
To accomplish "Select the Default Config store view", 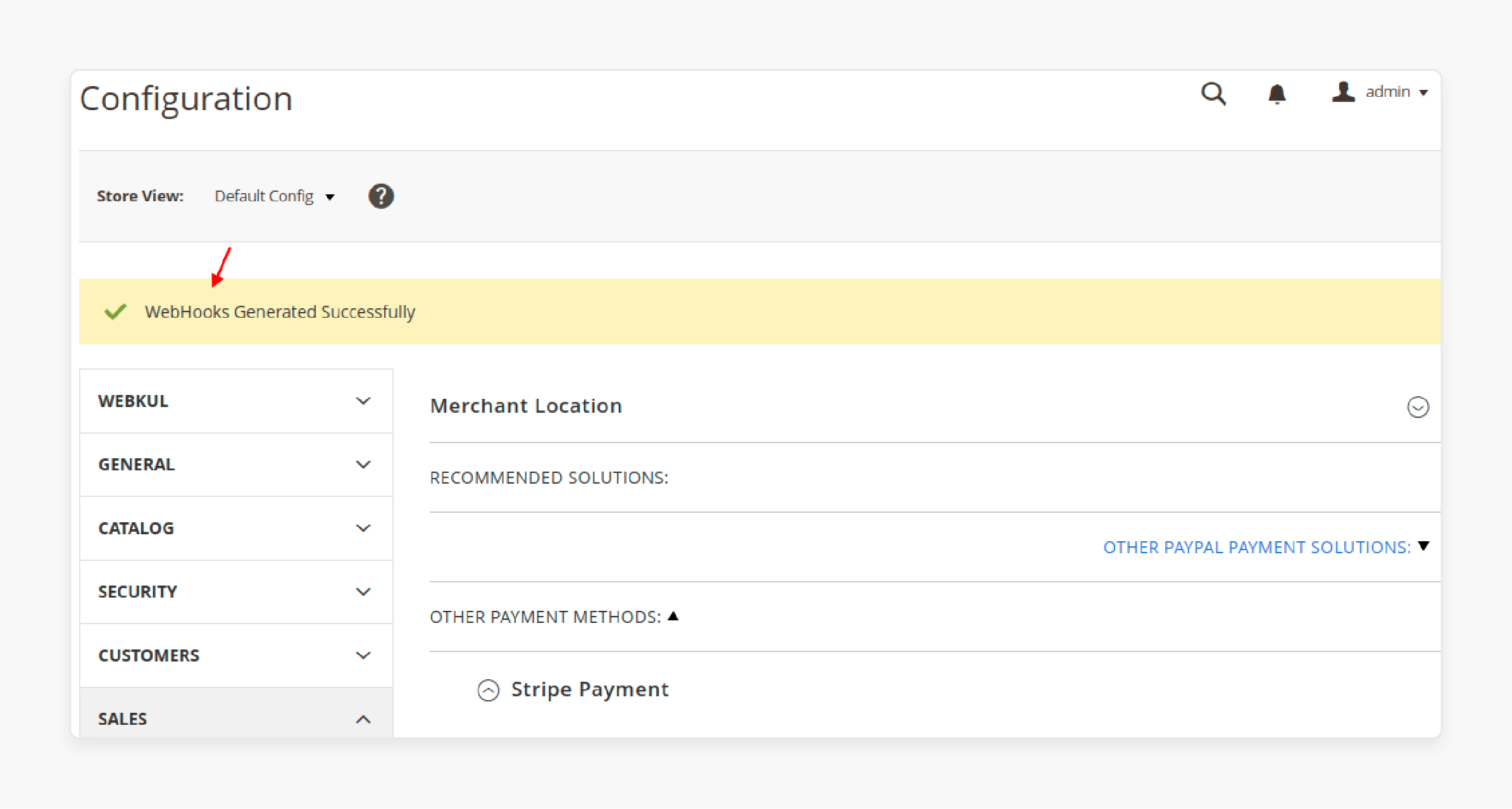I will point(274,196).
